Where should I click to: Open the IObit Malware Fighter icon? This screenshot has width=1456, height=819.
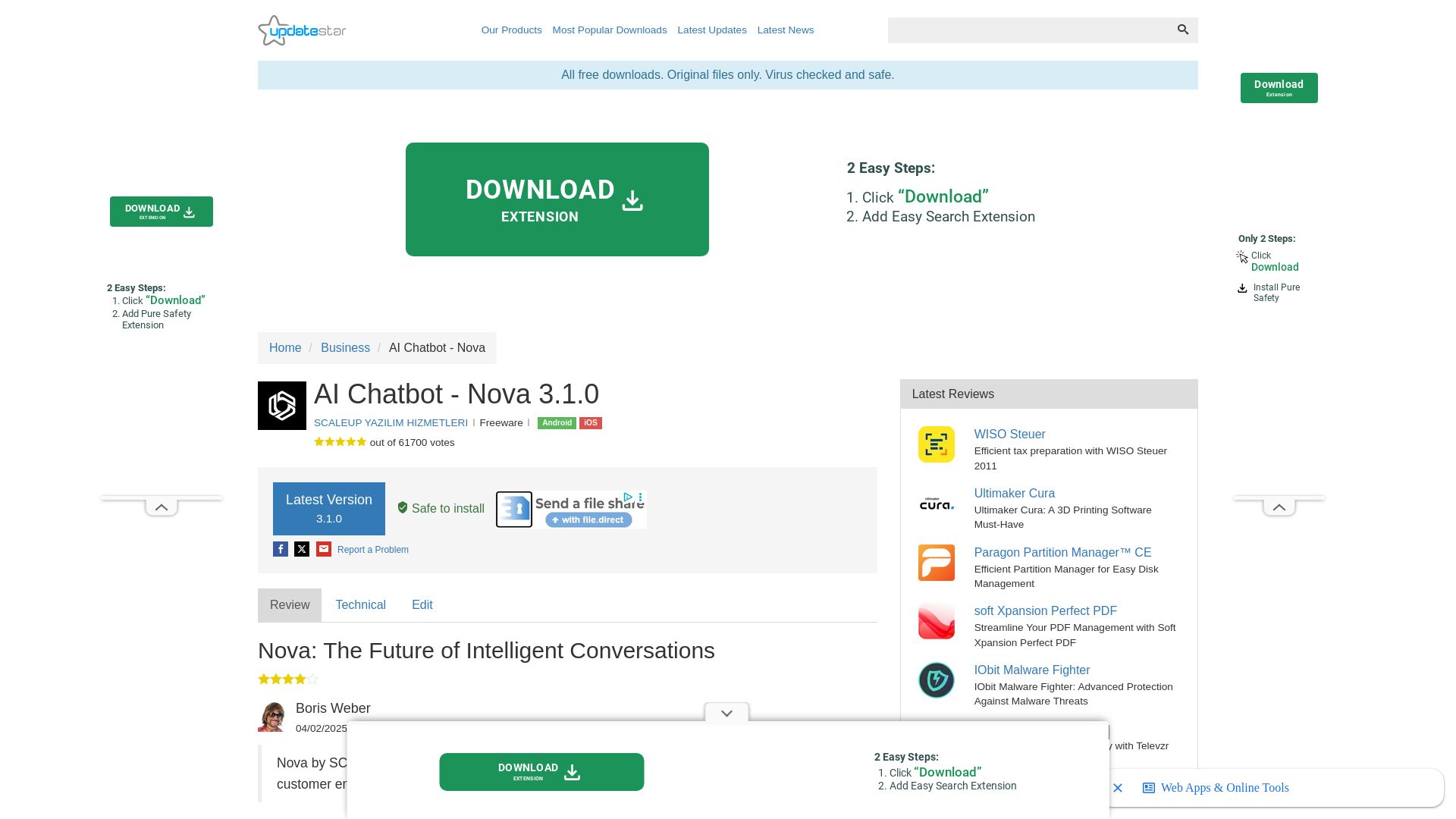(937, 680)
